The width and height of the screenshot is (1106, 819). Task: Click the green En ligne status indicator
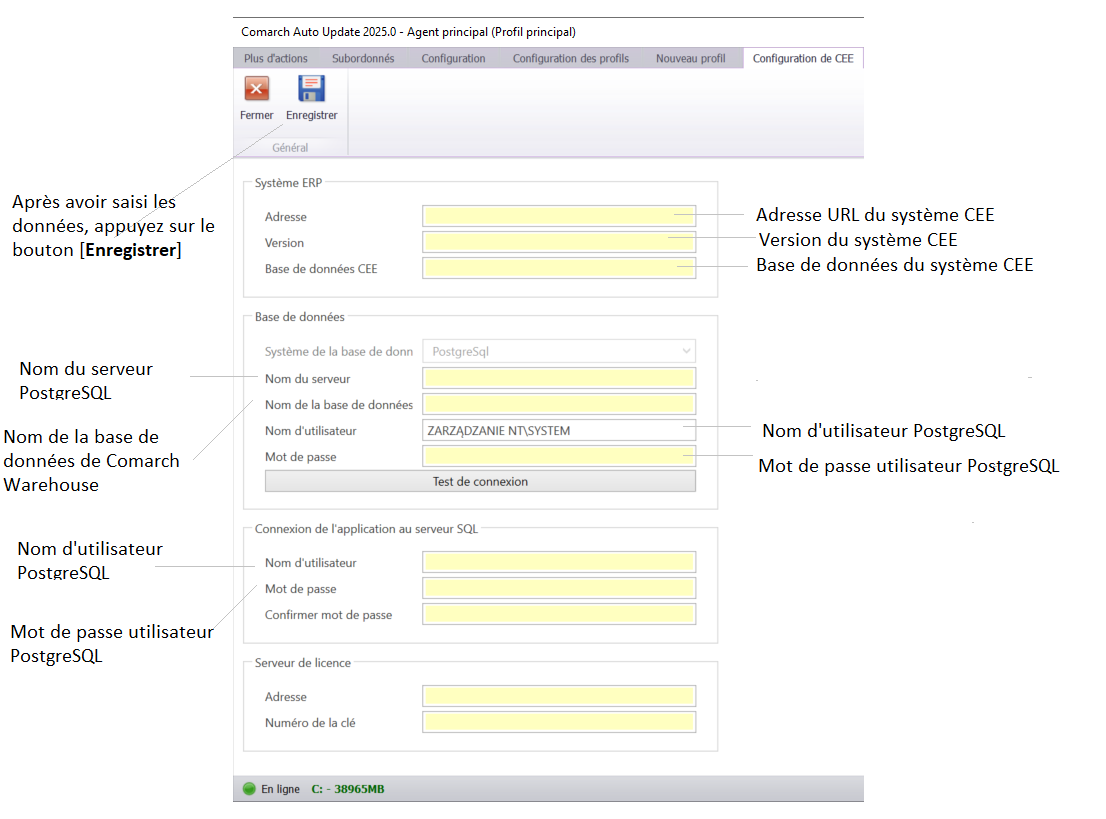pos(249,789)
